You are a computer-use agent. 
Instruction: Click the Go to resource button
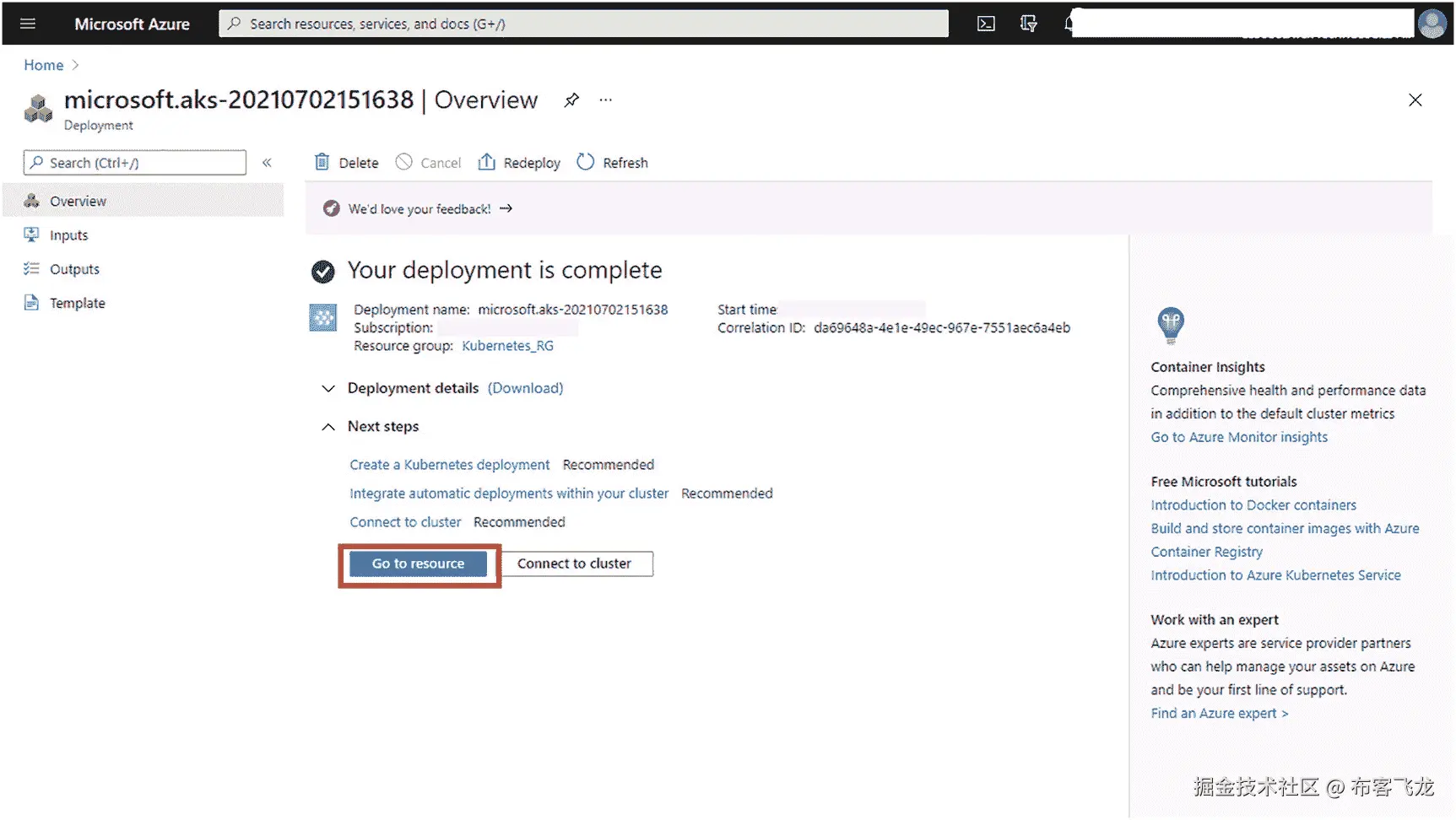[x=419, y=564]
